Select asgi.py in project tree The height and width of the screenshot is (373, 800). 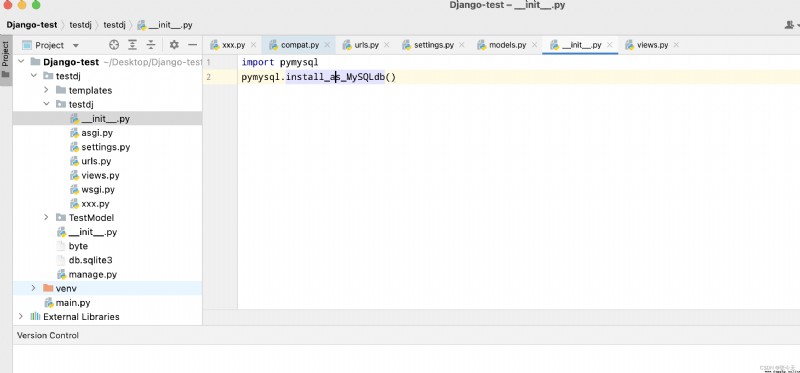[97, 133]
